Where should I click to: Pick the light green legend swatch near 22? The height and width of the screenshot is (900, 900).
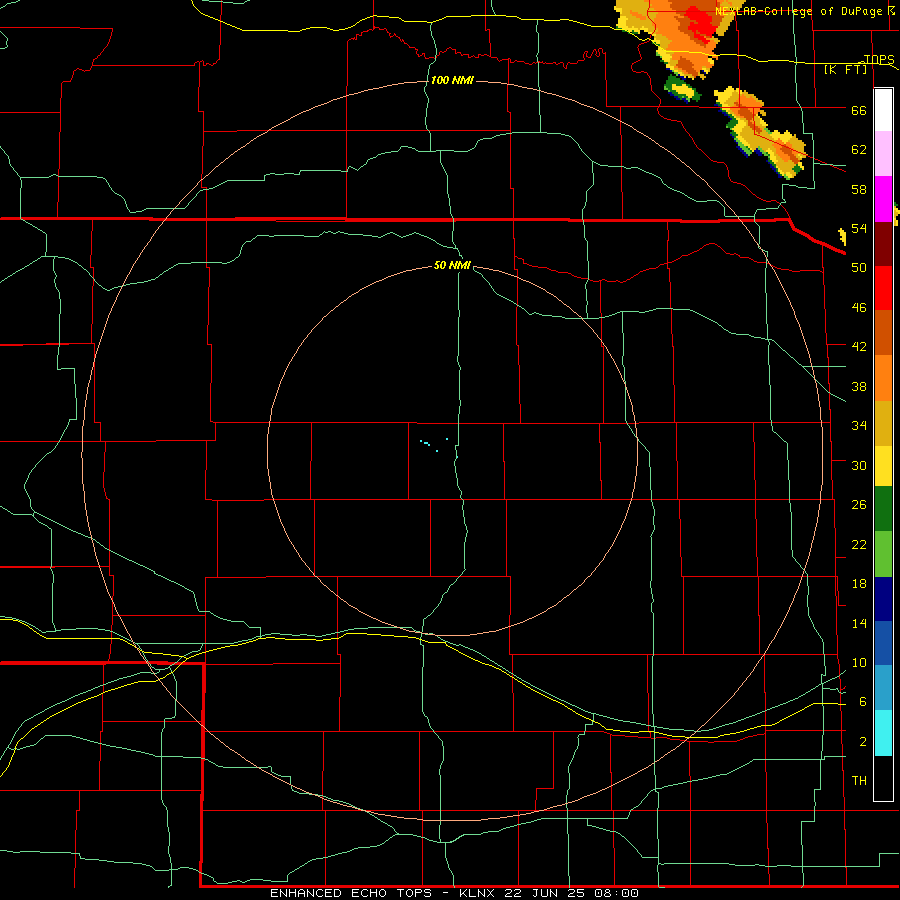click(883, 554)
